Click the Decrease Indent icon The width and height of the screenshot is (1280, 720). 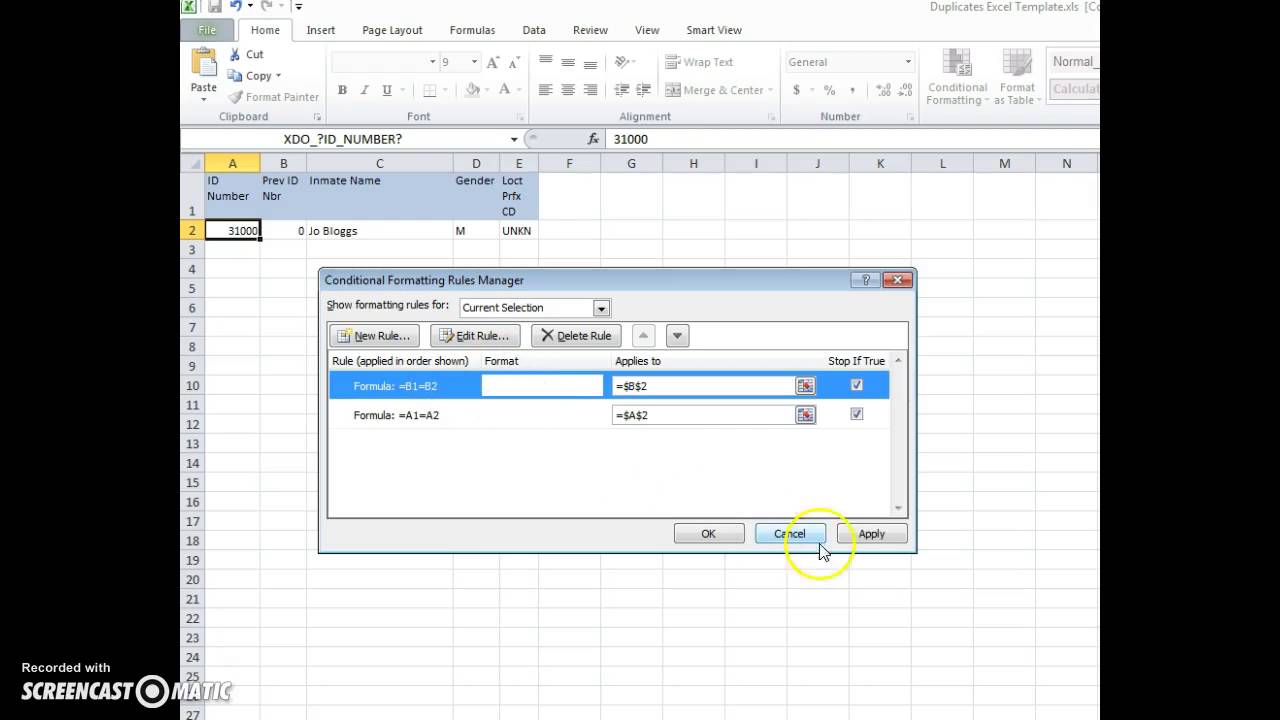[621, 90]
